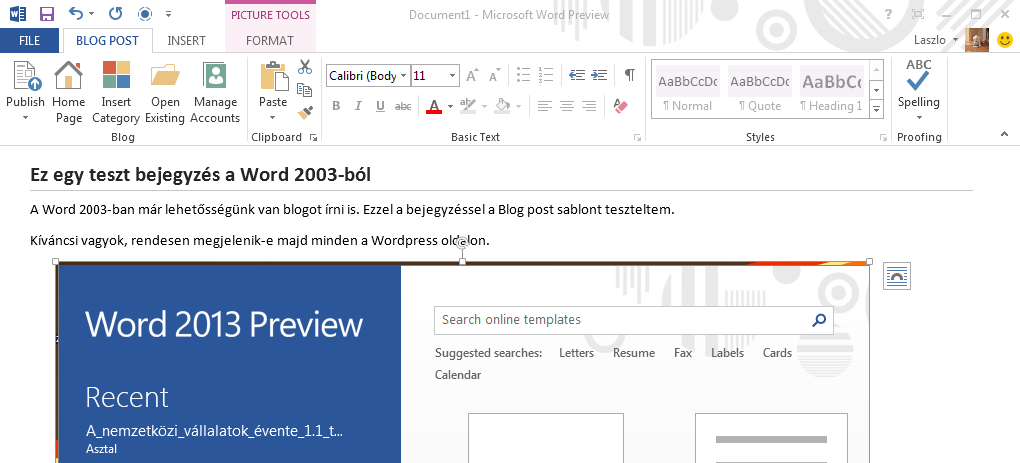Open Word Help question mark
The height and width of the screenshot is (463, 1020).
(x=889, y=14)
